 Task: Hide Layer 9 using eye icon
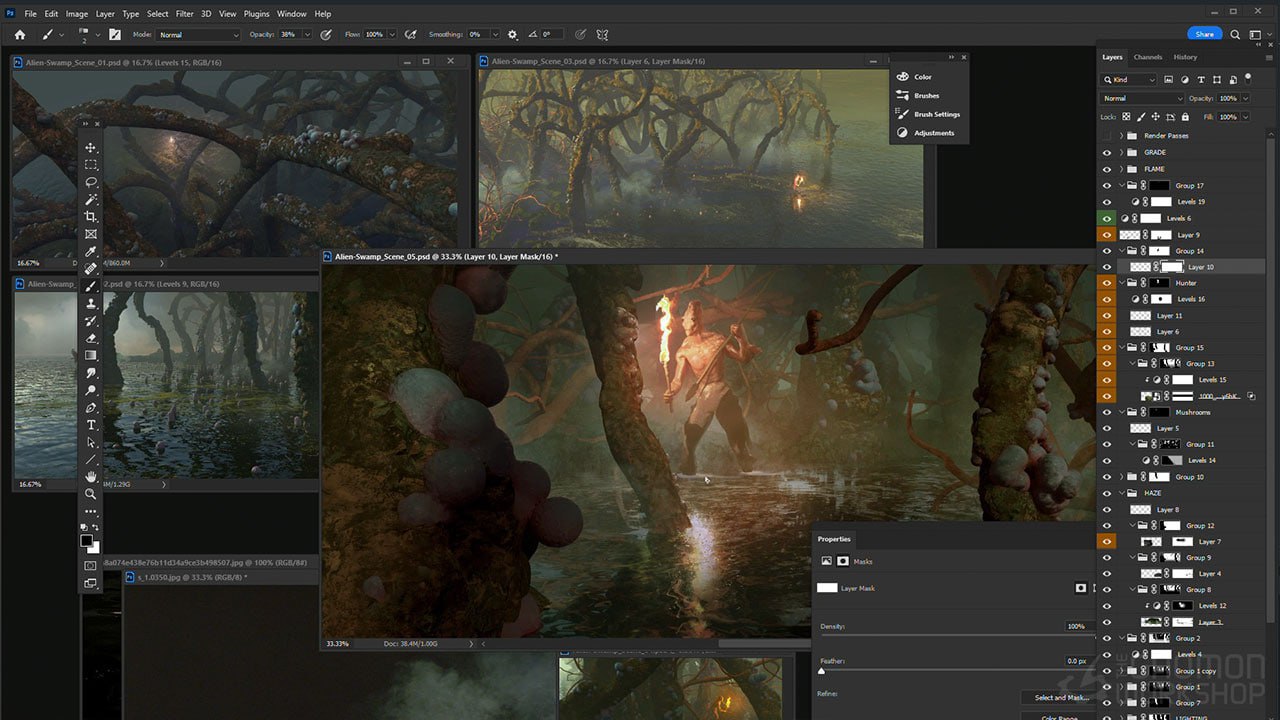point(1106,235)
